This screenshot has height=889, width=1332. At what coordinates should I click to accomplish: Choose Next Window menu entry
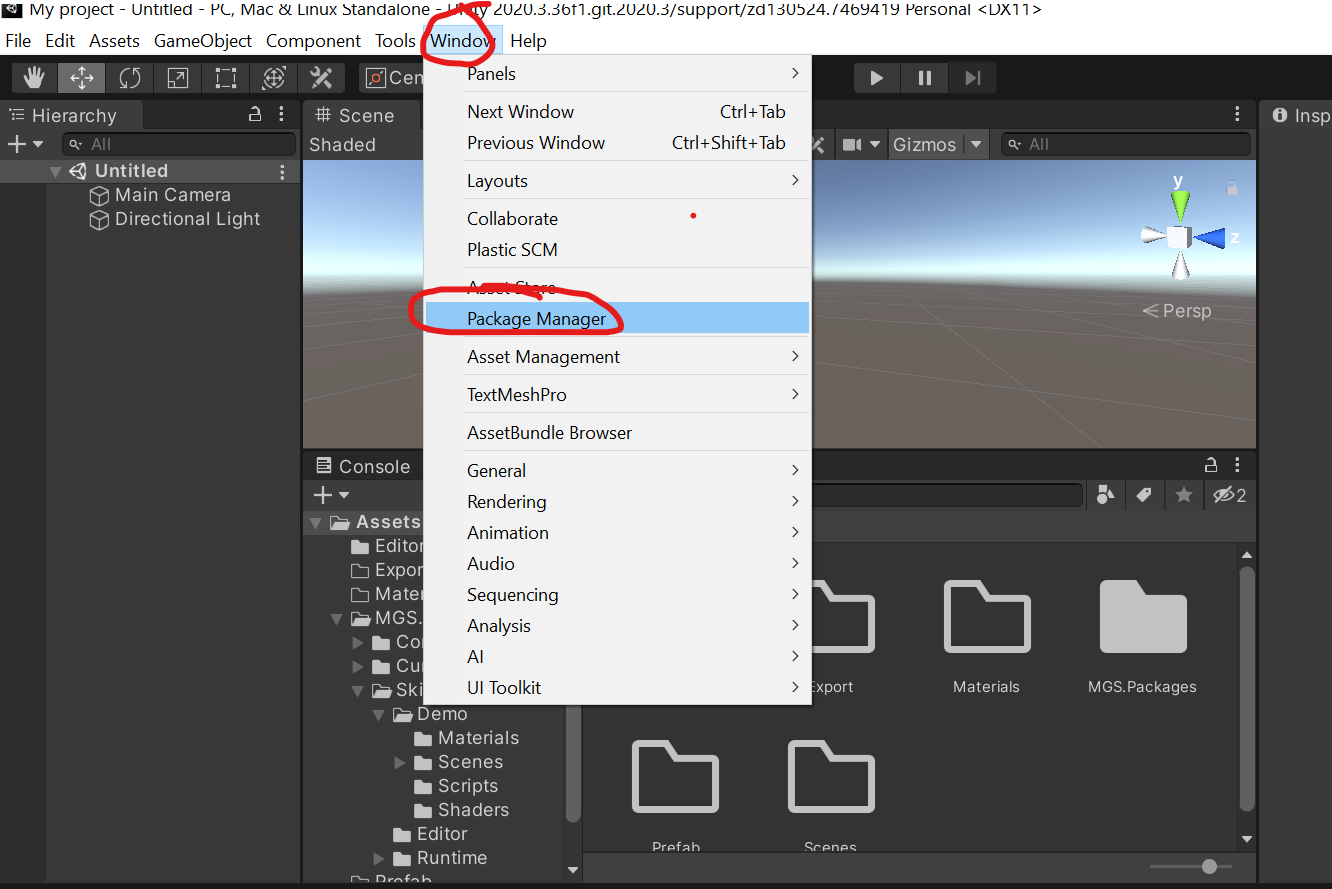point(617,112)
